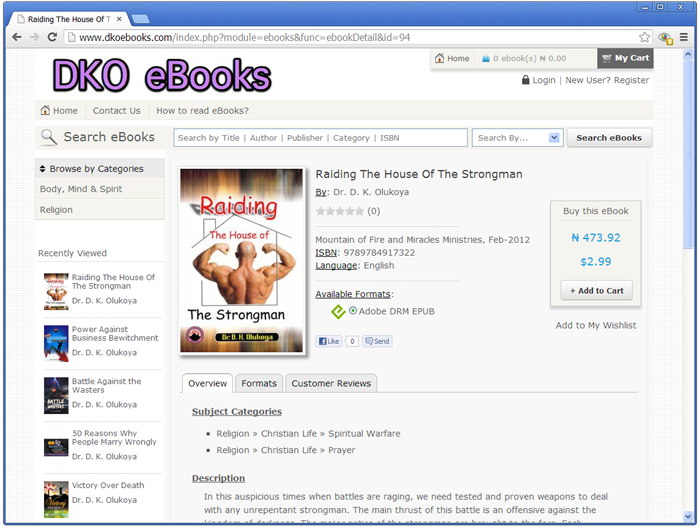The width and height of the screenshot is (700, 529).
Task: Bookmark this page with the star icon
Action: [645, 37]
